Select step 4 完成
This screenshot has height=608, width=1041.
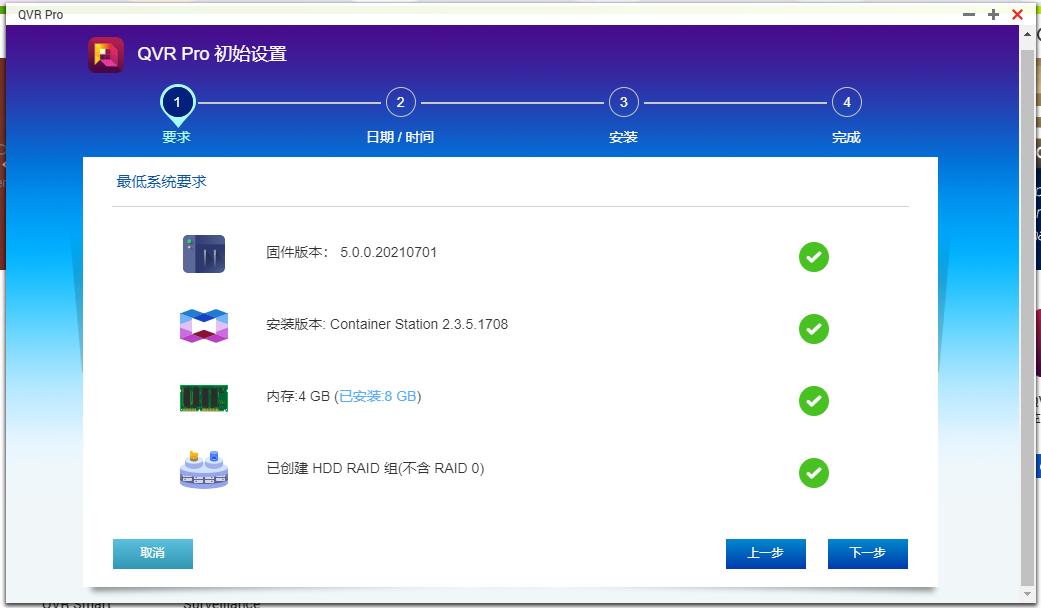coord(846,102)
